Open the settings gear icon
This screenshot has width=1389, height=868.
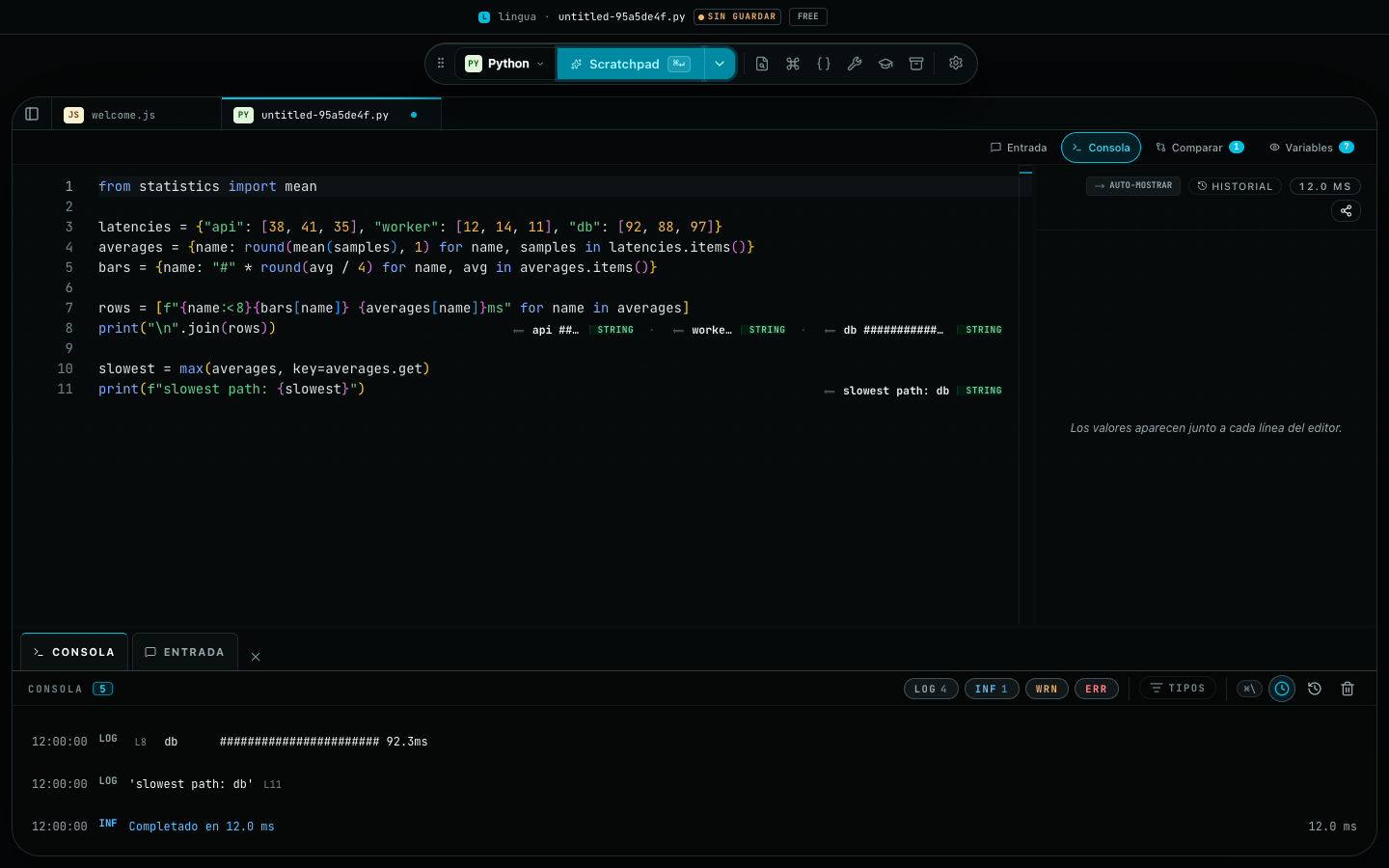956,63
